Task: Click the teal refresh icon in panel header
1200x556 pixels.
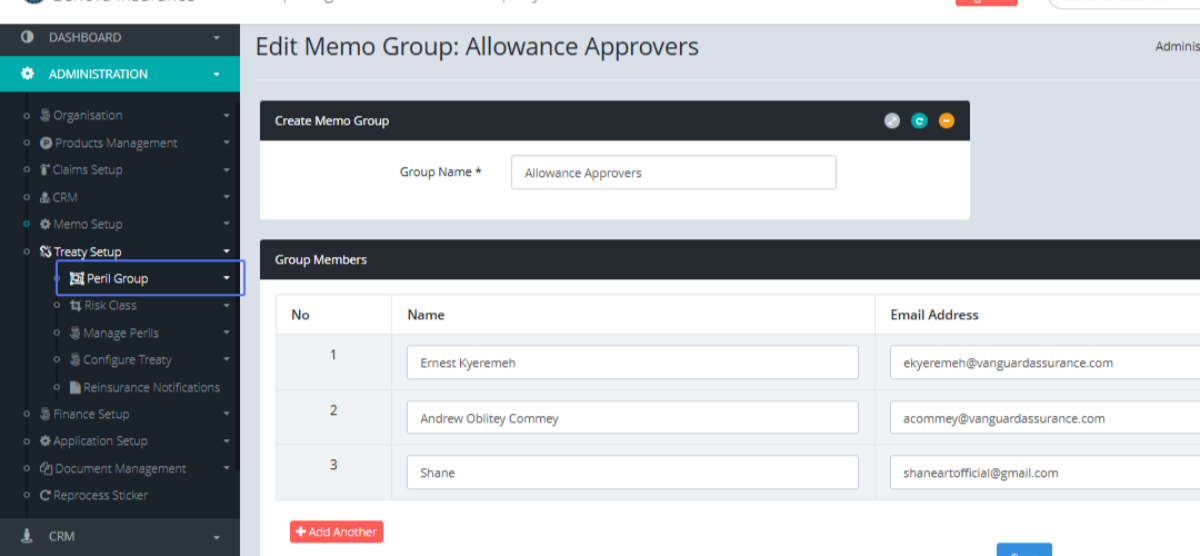Action: (x=919, y=121)
